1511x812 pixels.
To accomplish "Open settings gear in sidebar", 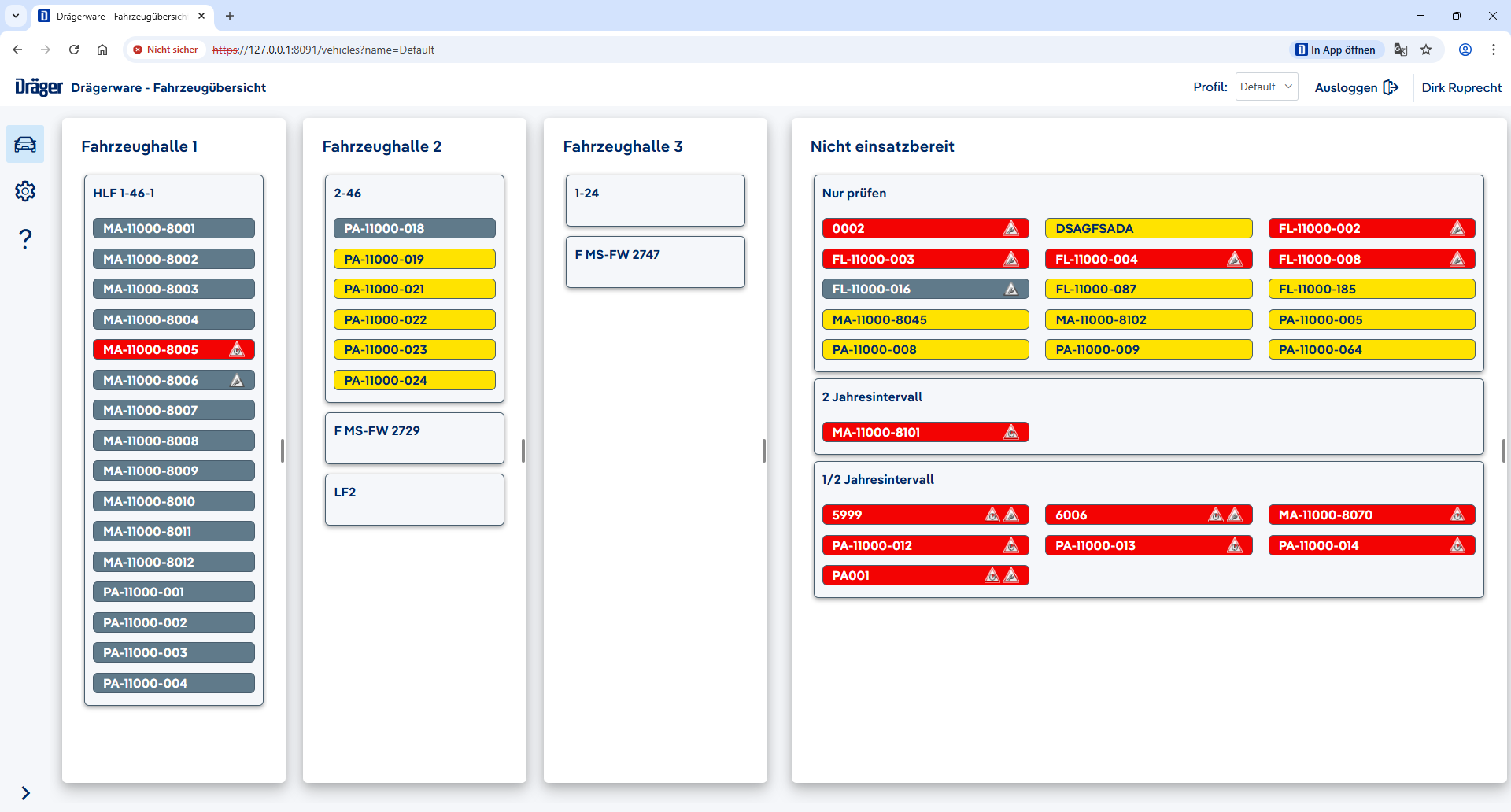I will click(25, 191).
